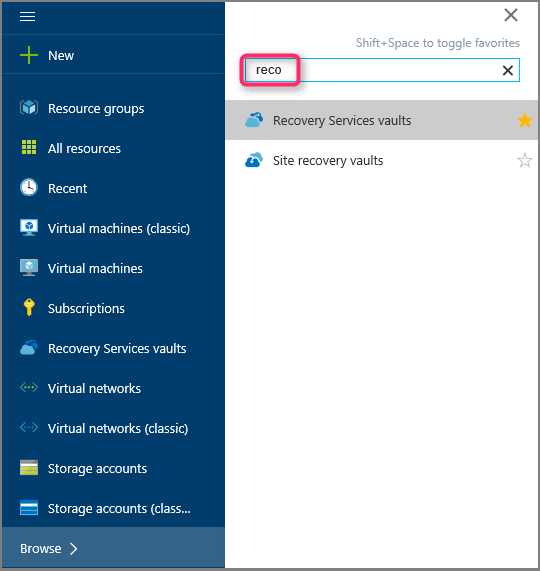The width and height of the screenshot is (540, 571).
Task: Click the cloud icon in Recovery Services vaults result
Action: tap(254, 120)
